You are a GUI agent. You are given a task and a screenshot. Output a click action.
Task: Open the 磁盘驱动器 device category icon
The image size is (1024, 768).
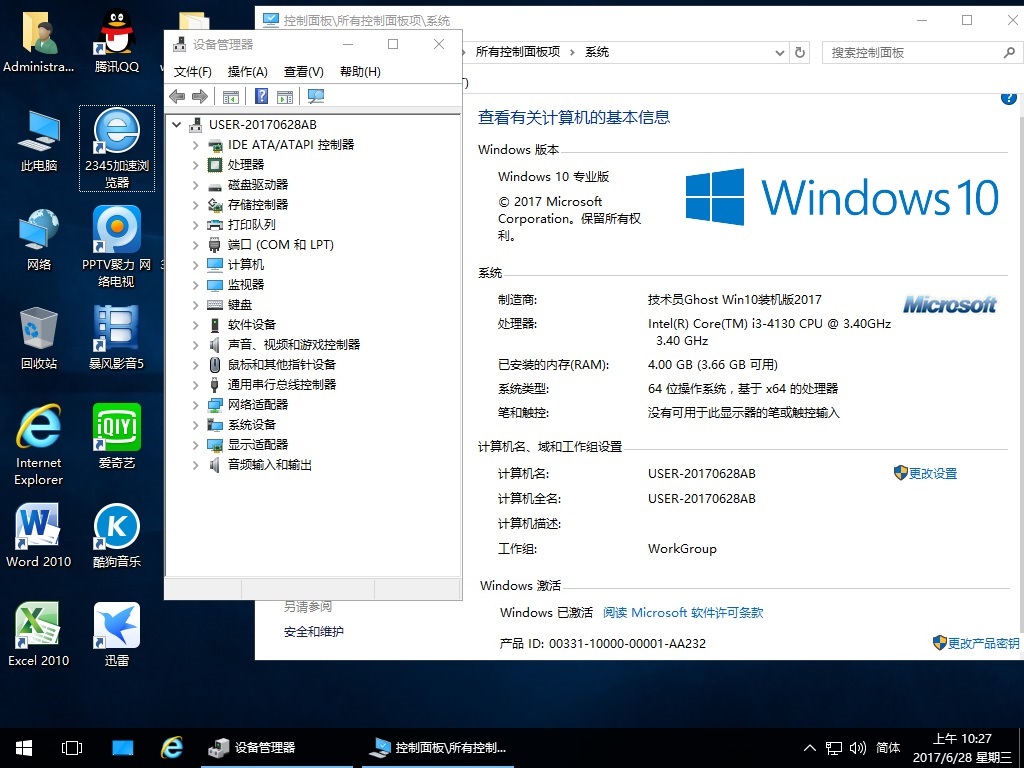pyautogui.click(x=214, y=184)
